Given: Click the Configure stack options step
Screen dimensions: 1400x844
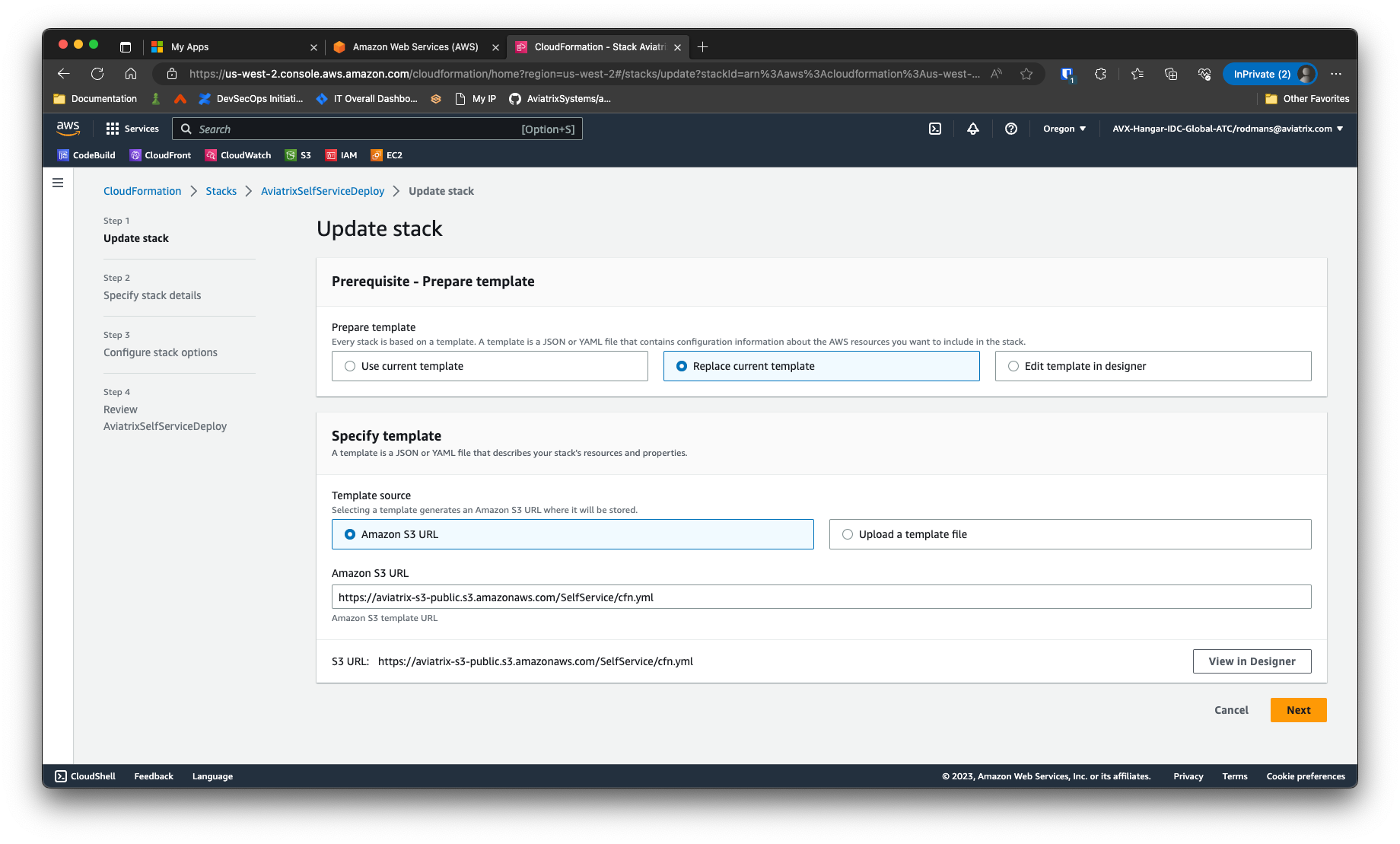Looking at the screenshot, I should (x=161, y=352).
